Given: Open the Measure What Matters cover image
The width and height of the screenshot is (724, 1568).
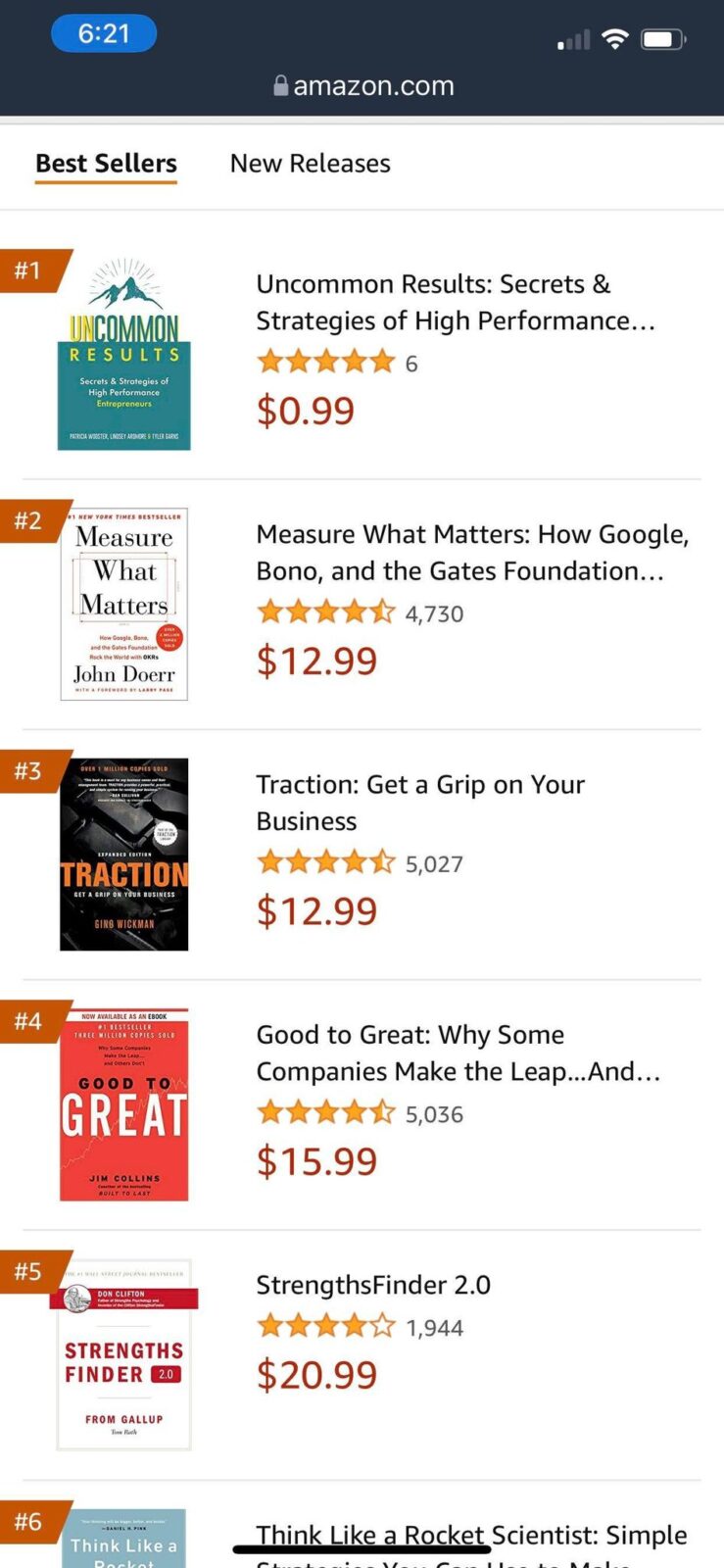Looking at the screenshot, I should [123, 604].
